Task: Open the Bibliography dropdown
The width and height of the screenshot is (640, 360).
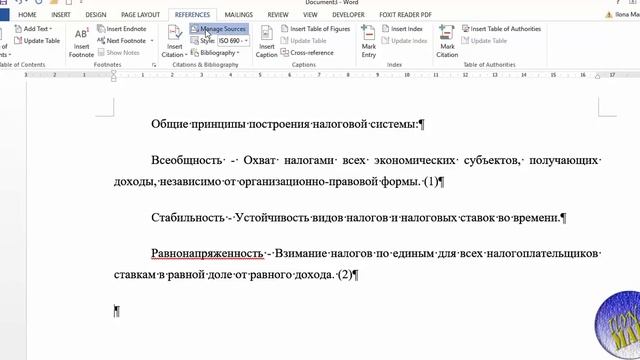Action: point(215,52)
